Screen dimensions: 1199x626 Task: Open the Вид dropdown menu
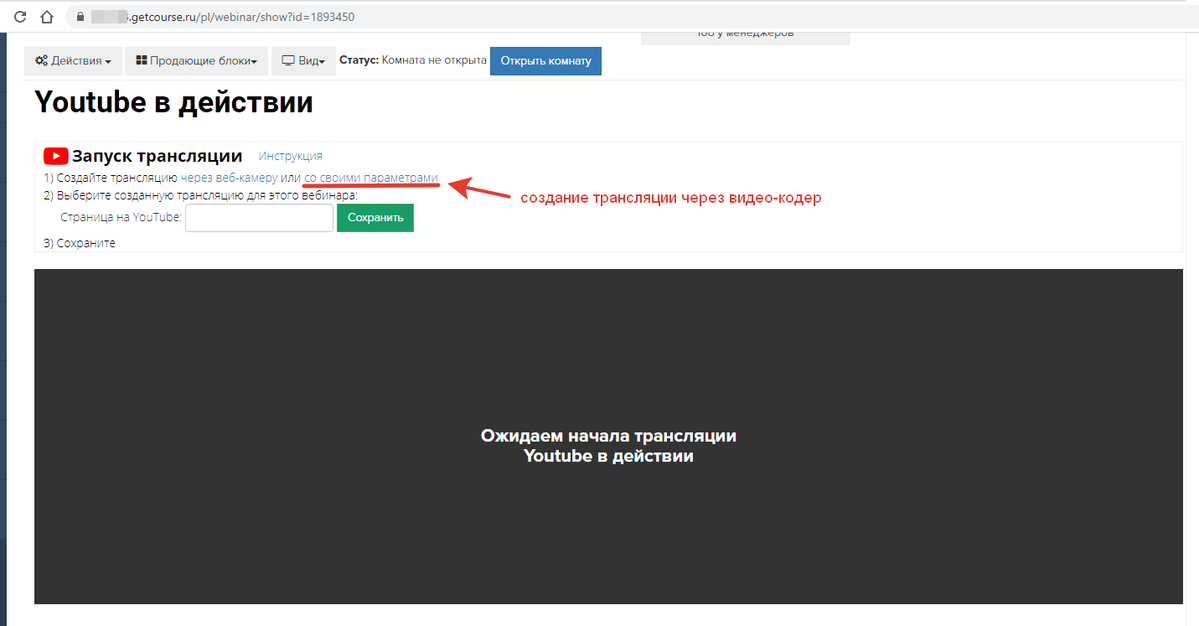tap(304, 61)
